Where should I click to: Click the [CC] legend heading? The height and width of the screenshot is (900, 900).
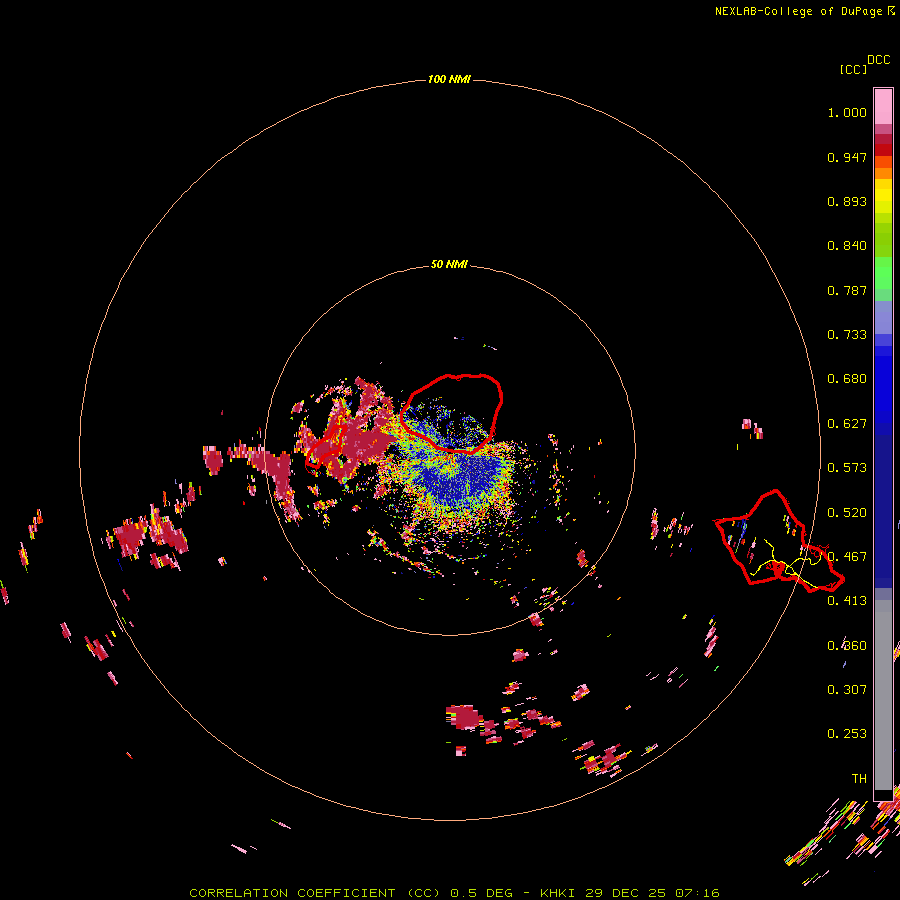point(853,69)
